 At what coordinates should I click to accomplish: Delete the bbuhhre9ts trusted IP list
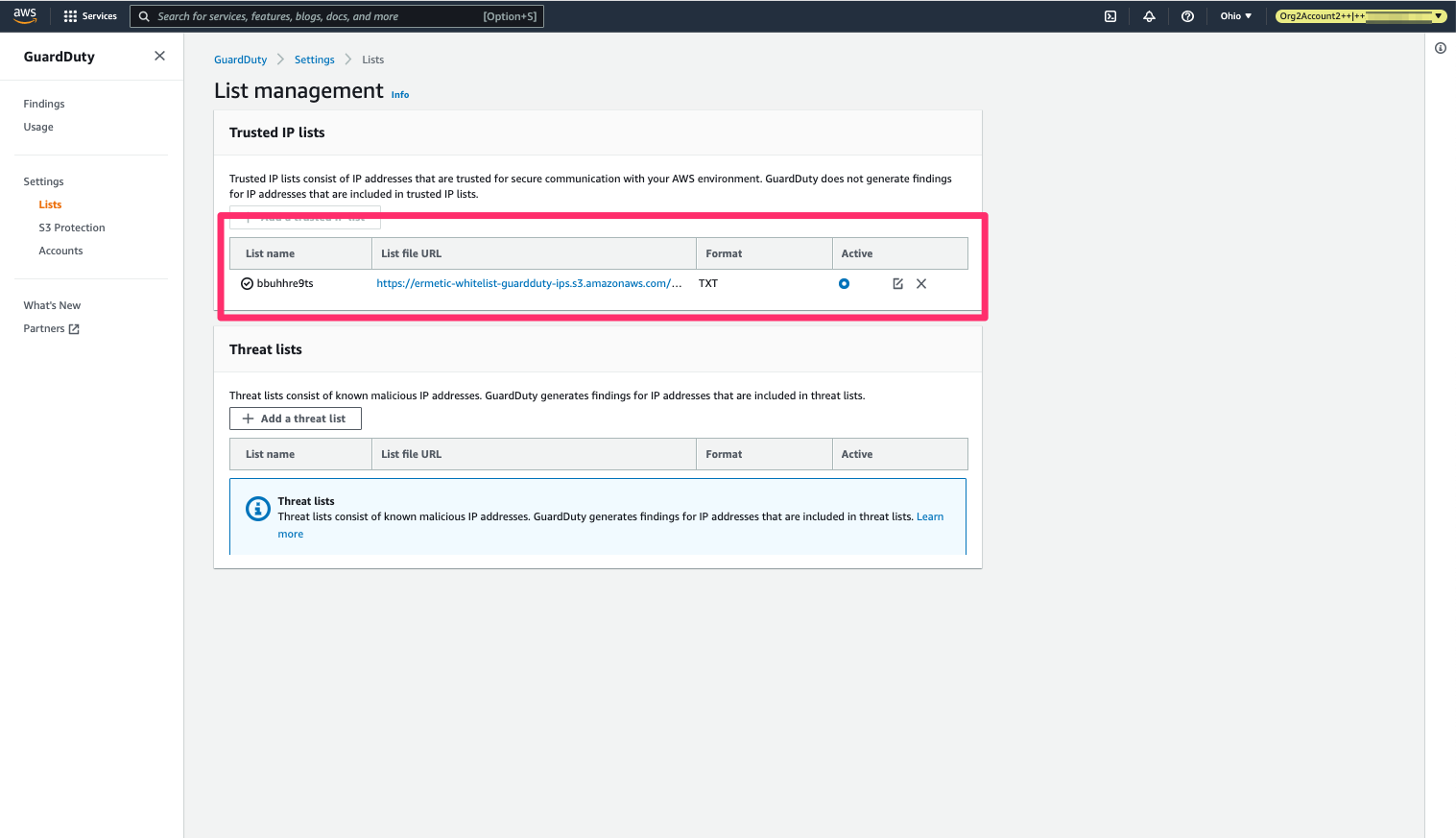(921, 283)
